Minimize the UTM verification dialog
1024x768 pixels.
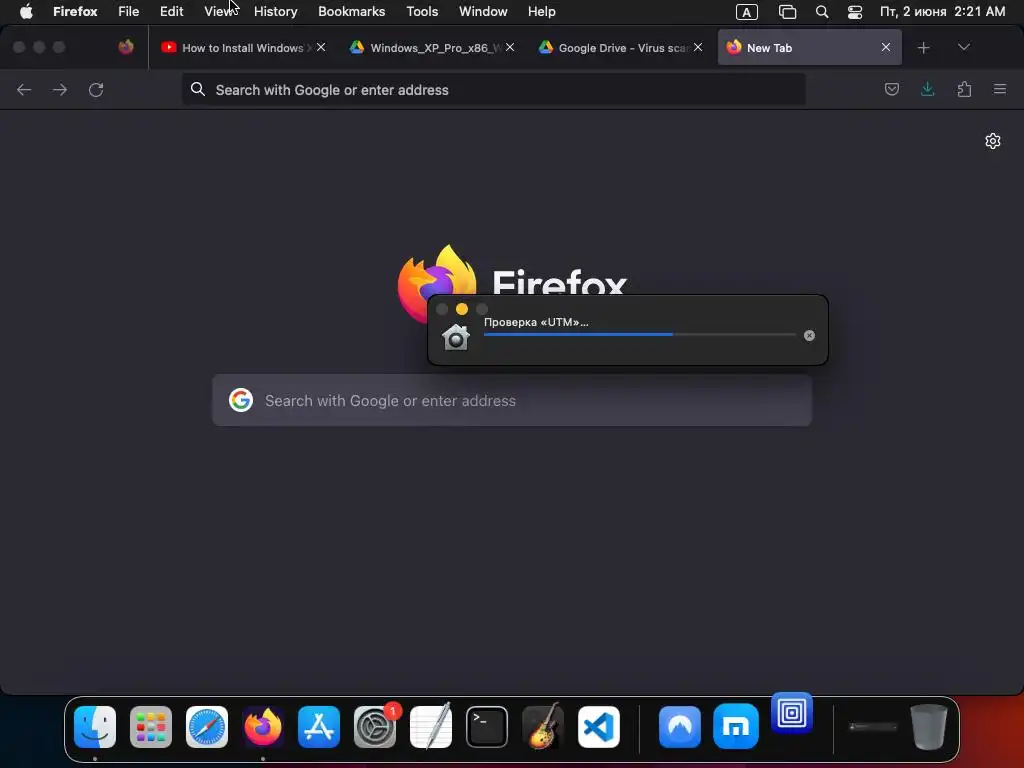pos(462,309)
